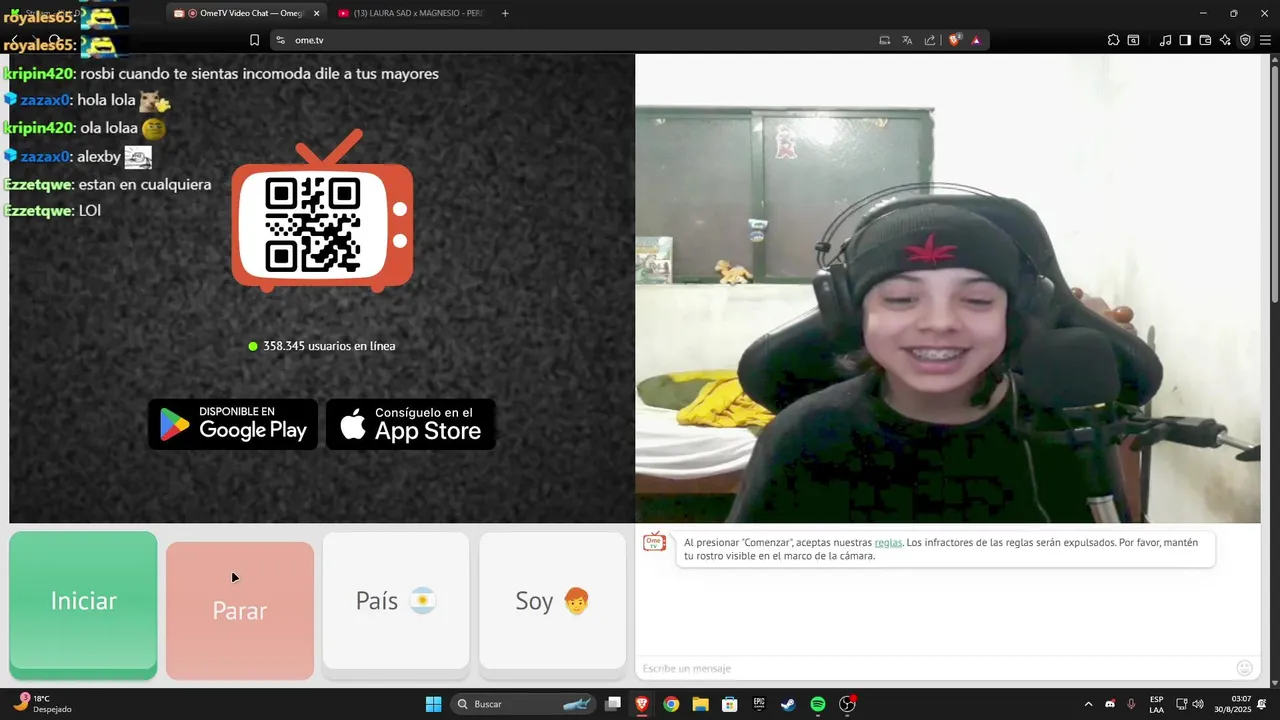
Task: Open the País country selector
Action: [396, 601]
